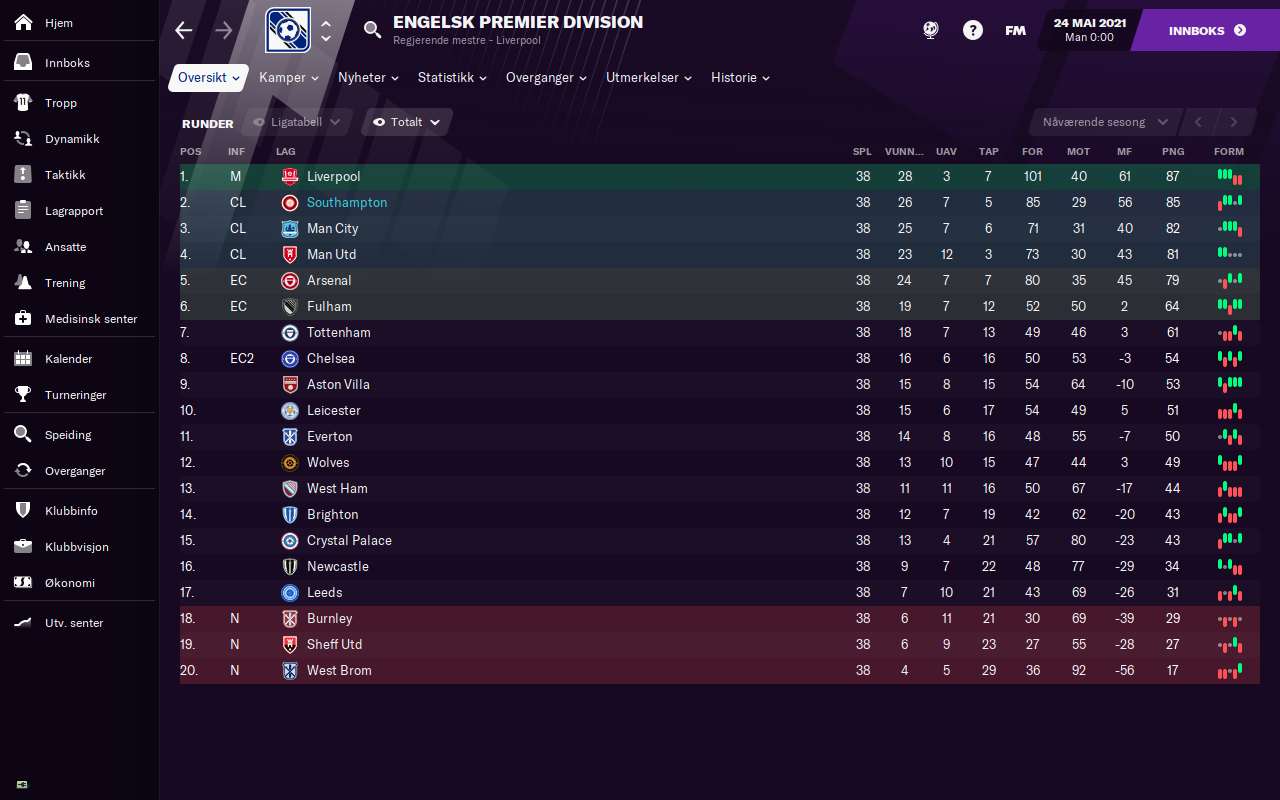
Task: Click the back arrow navigation icon
Action: click(184, 30)
